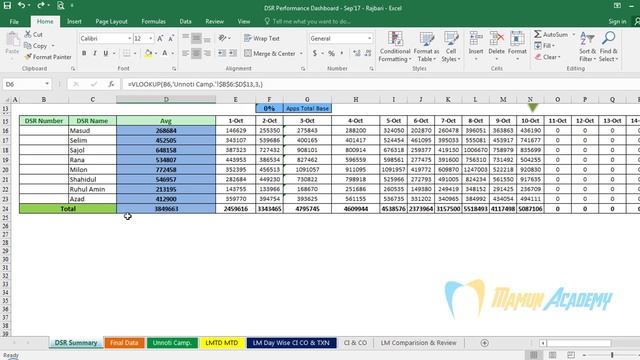640x360 pixels.
Task: Click AutoSum button
Action: [x=551, y=35]
